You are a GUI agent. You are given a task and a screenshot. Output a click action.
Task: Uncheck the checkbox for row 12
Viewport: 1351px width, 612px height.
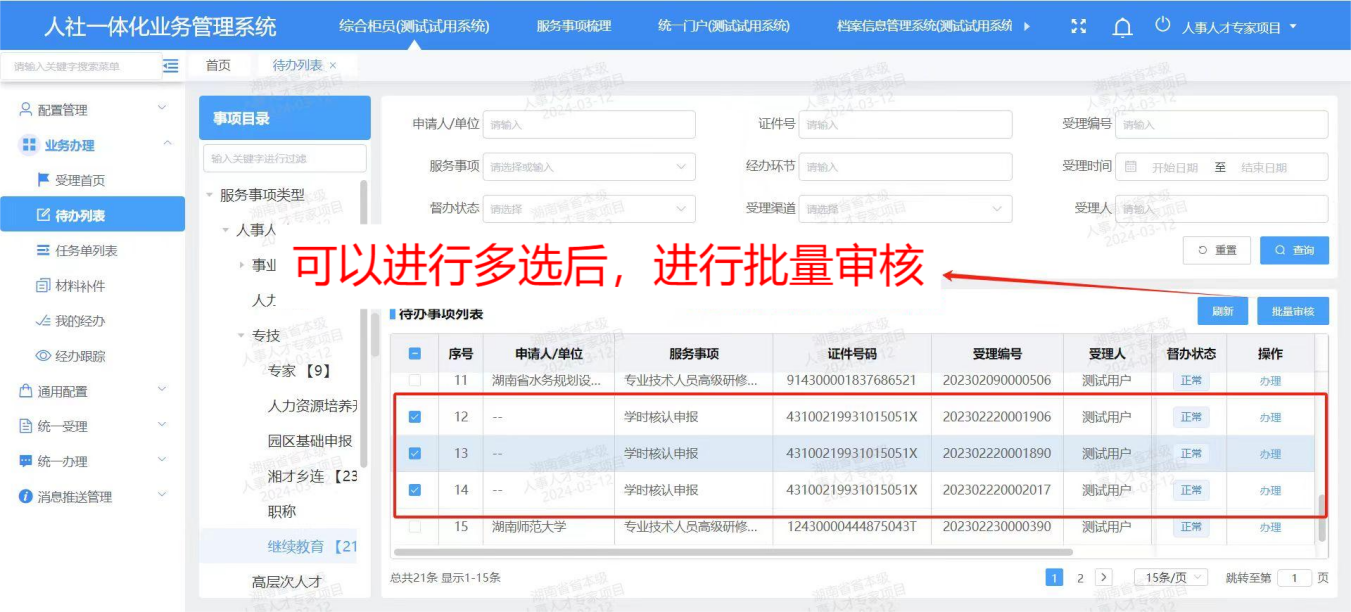click(x=415, y=417)
